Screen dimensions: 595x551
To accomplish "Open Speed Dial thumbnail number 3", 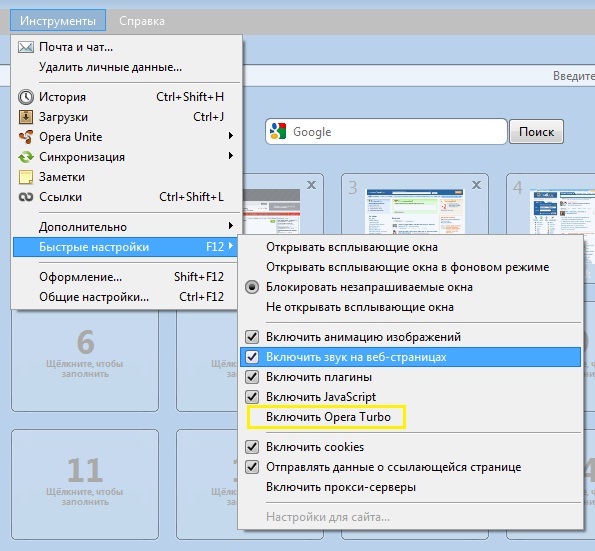I will pos(414,211).
